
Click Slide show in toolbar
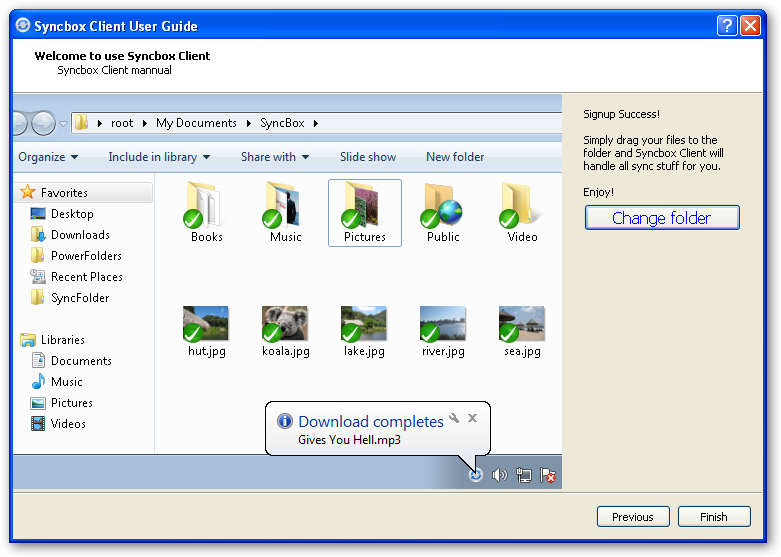click(368, 157)
